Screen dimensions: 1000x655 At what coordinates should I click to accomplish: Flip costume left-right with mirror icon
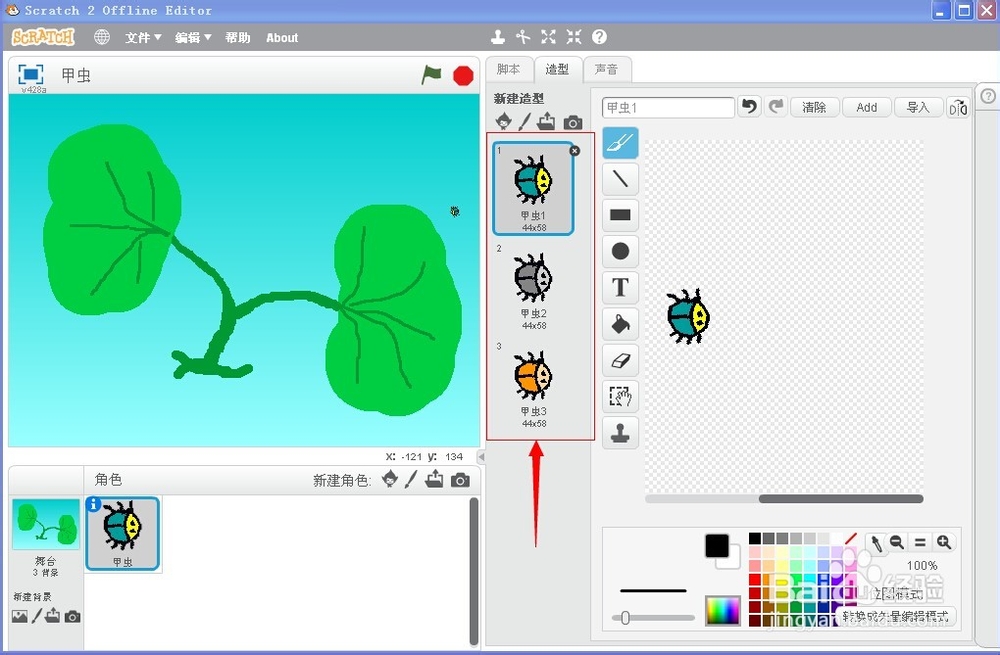958,107
